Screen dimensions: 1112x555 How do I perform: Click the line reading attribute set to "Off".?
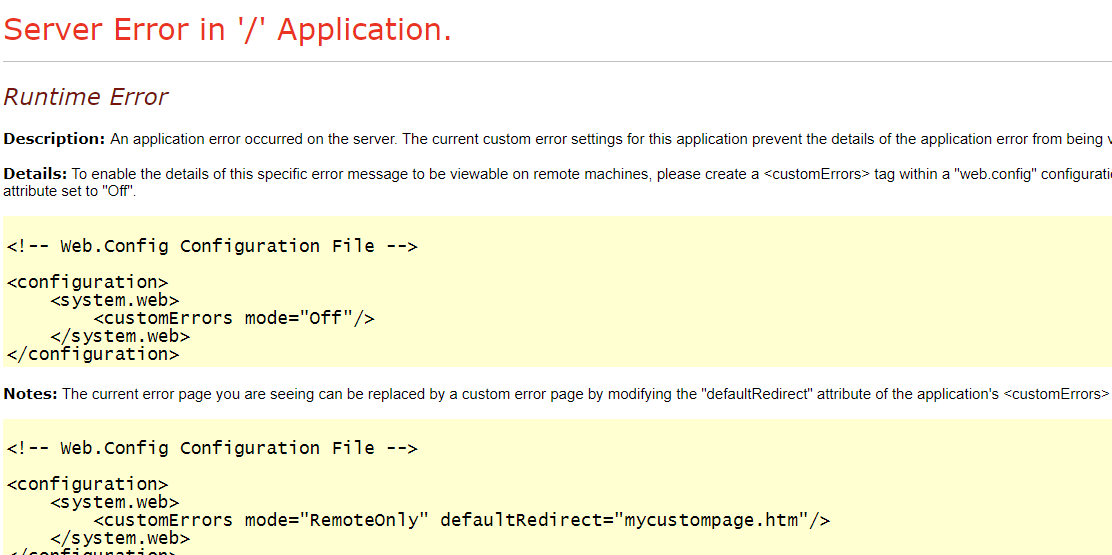pyautogui.click(x=70, y=191)
